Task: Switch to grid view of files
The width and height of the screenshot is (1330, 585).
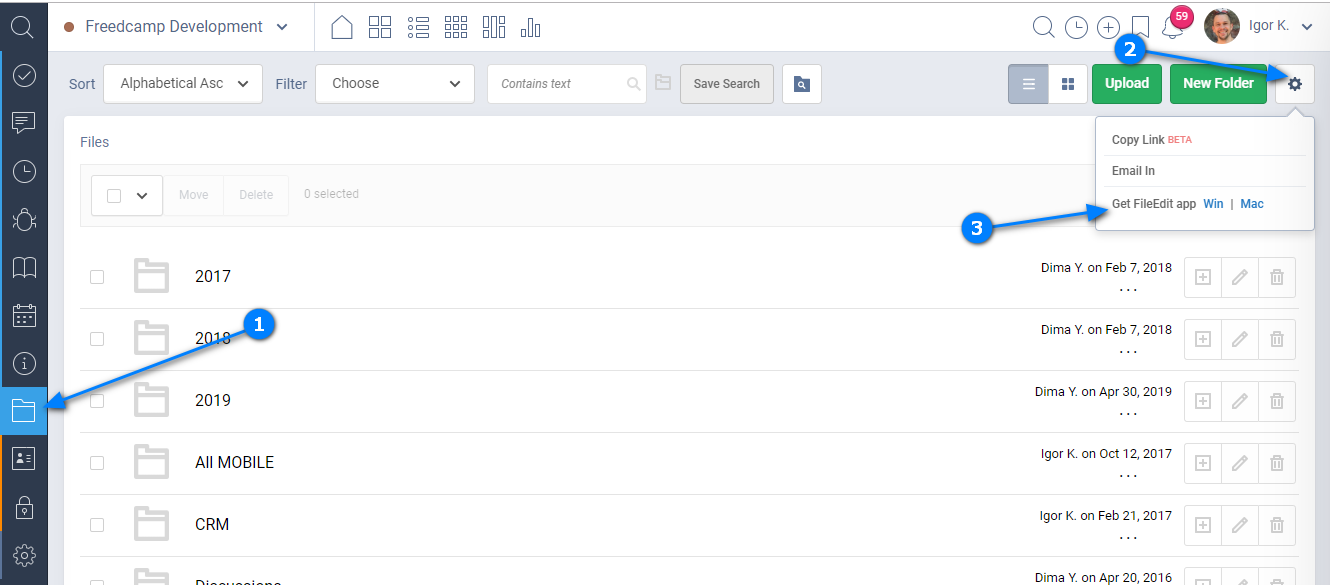Action: [x=1067, y=84]
